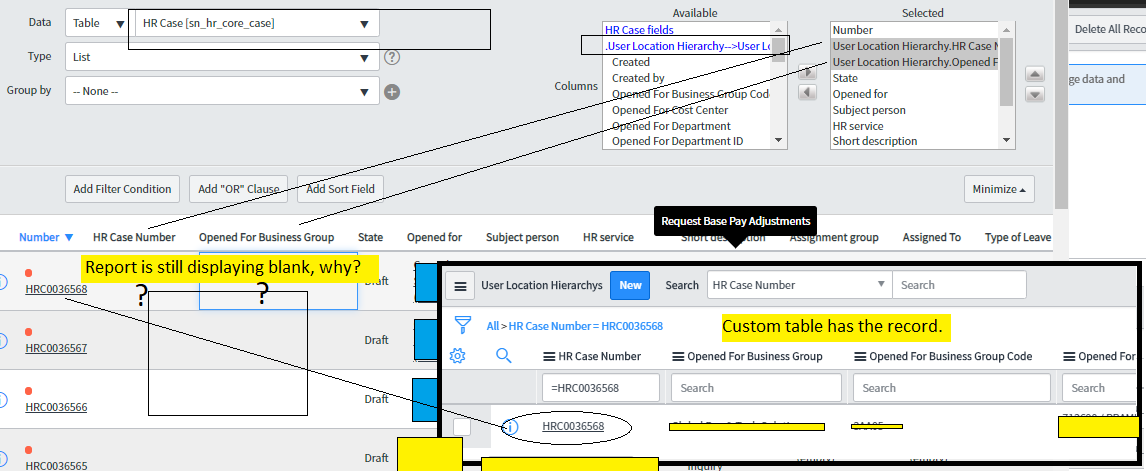The width and height of the screenshot is (1146, 471).
Task: Click the plus icon next to Group by
Action: pos(392,91)
